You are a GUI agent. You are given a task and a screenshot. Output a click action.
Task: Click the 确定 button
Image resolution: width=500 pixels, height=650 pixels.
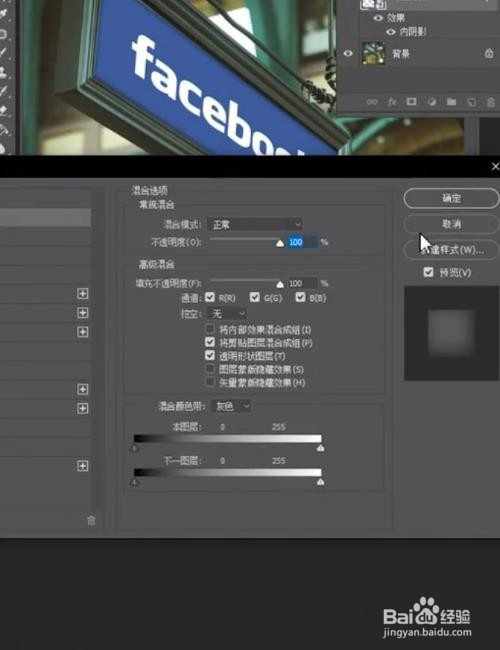[x=451, y=198]
